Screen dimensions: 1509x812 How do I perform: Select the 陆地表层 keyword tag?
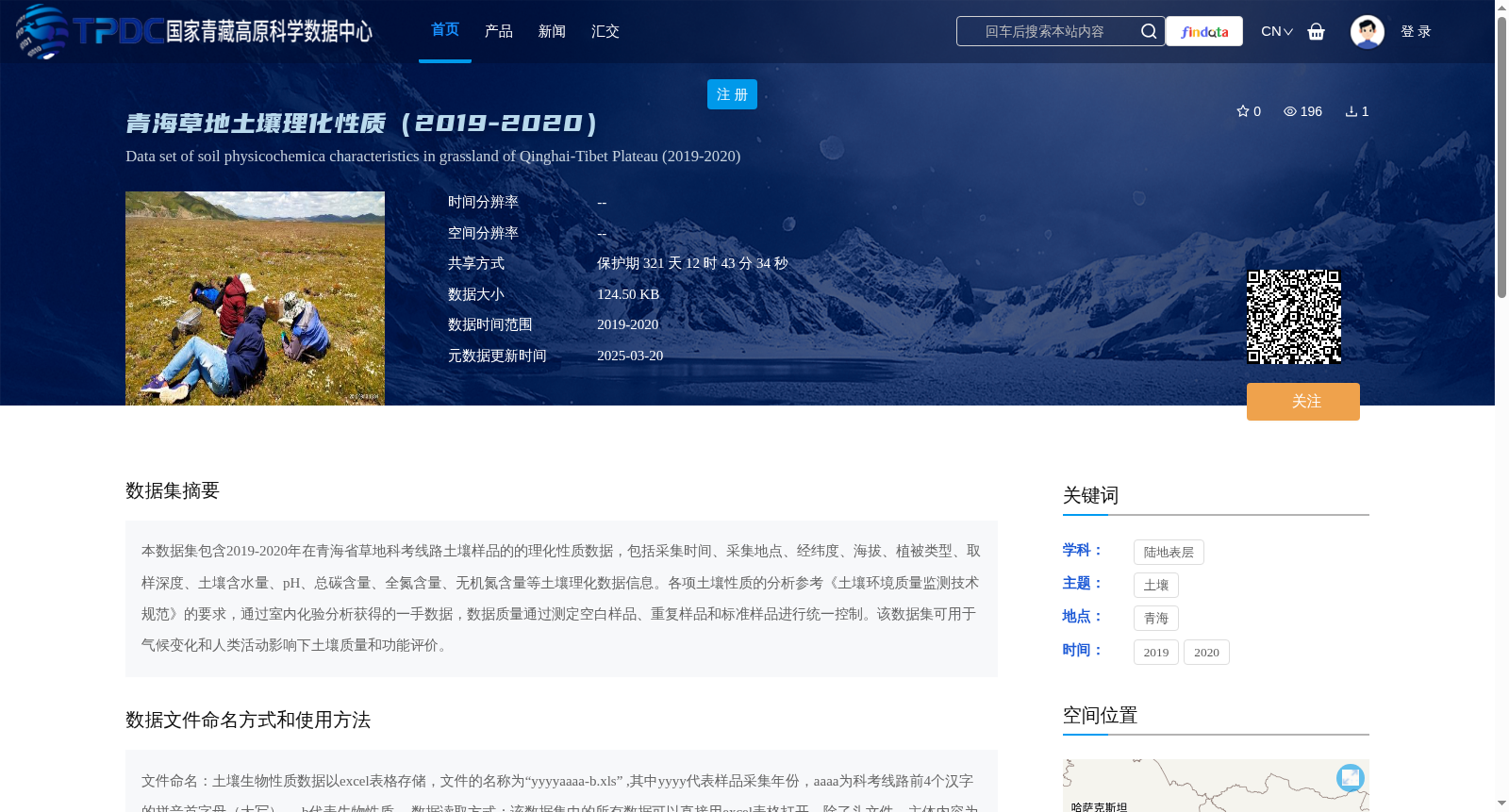pyautogui.click(x=1169, y=552)
